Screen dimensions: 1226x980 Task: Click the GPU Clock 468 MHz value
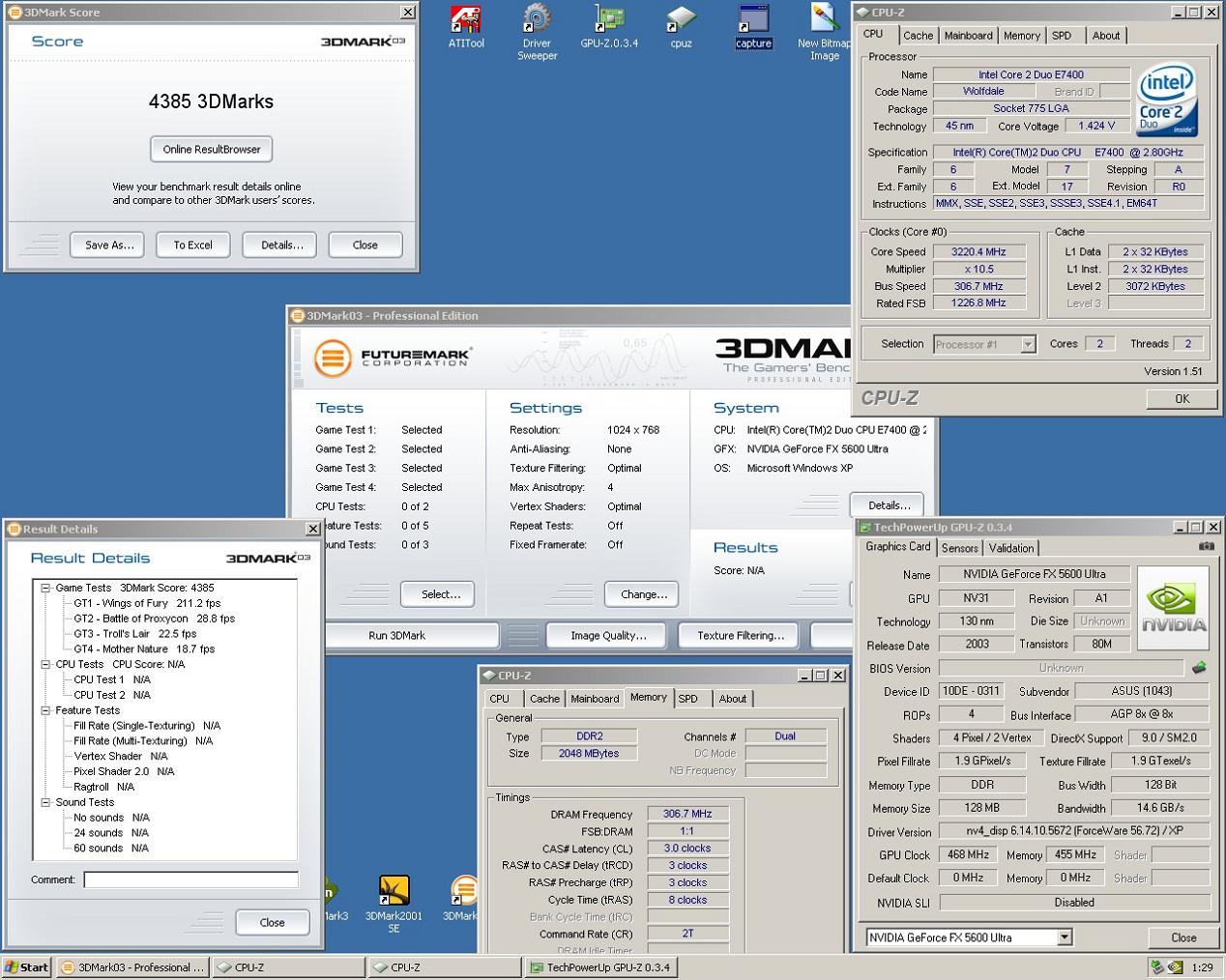coord(968,854)
